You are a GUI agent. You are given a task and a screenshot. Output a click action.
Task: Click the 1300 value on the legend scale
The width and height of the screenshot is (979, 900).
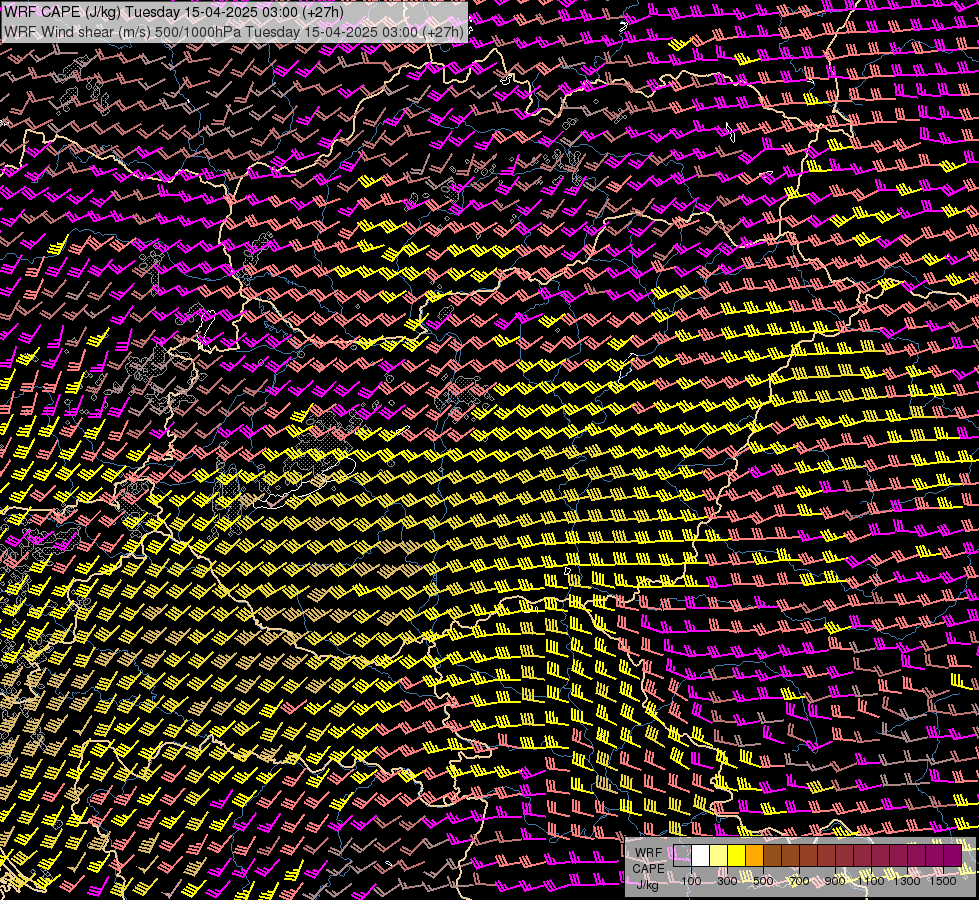coord(907,881)
